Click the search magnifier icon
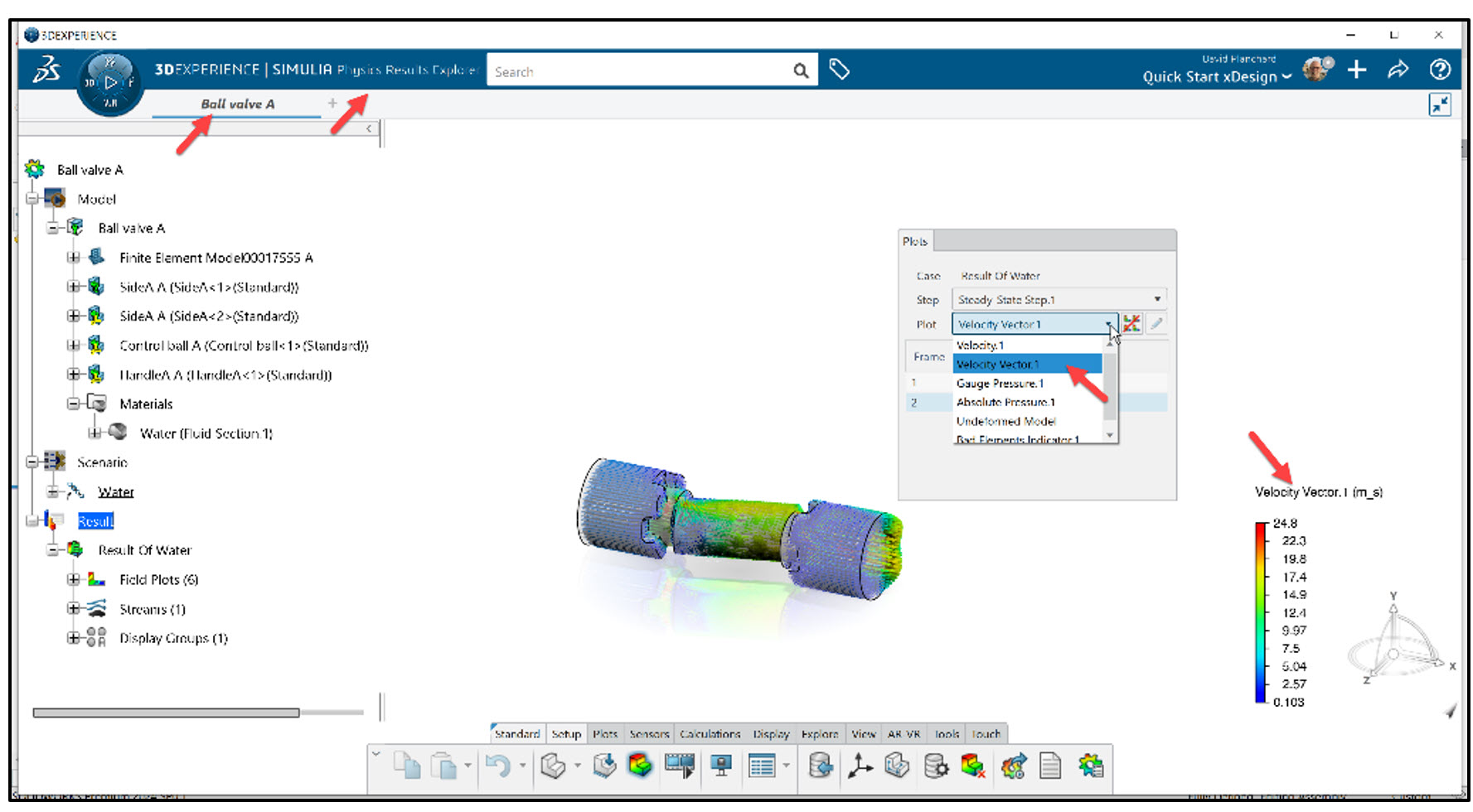 (798, 71)
